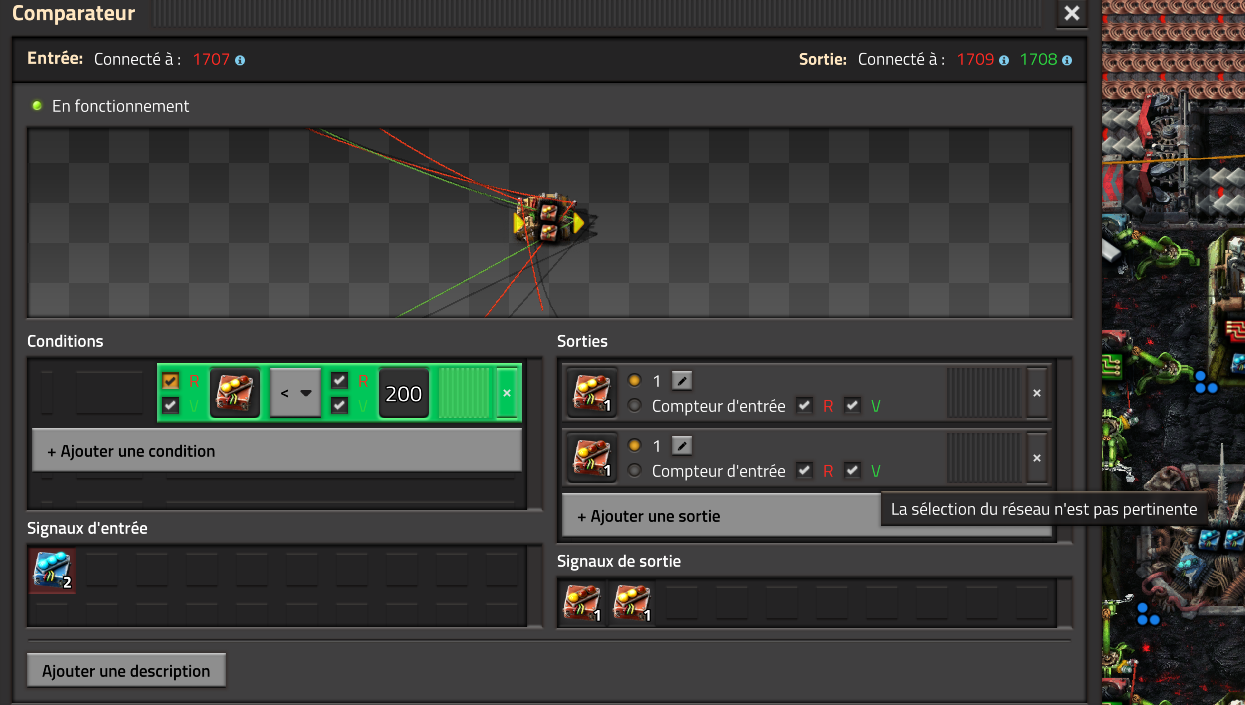Toggle first output's green network checkbox

coord(852,406)
